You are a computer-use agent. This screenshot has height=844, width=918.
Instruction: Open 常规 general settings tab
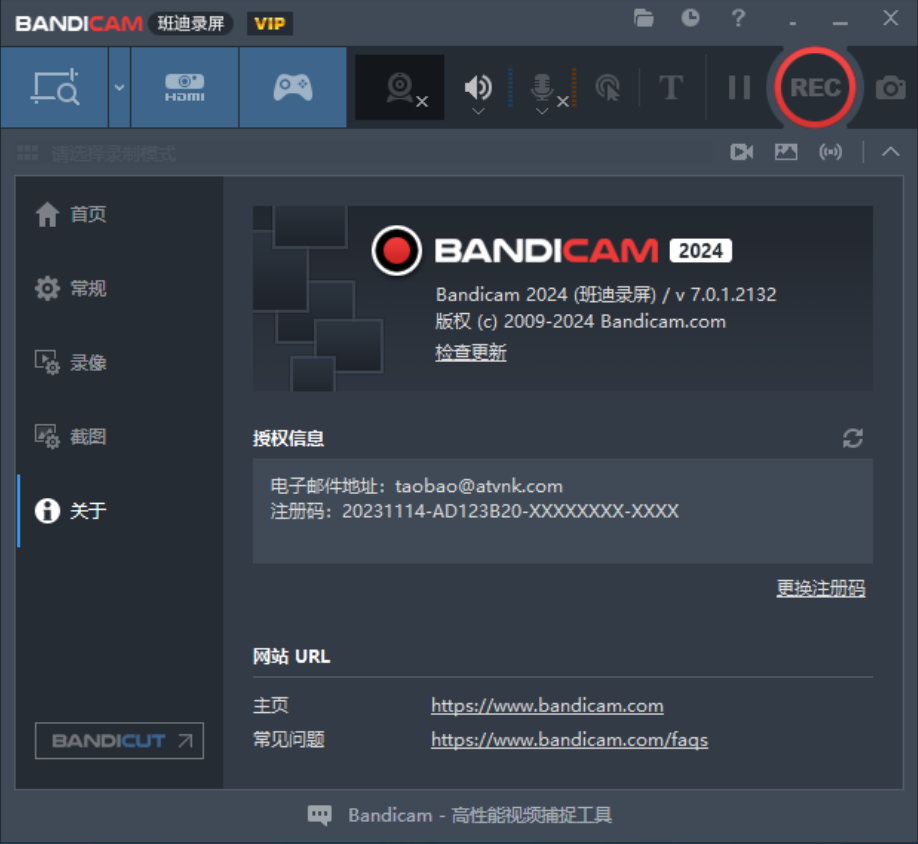coord(119,288)
